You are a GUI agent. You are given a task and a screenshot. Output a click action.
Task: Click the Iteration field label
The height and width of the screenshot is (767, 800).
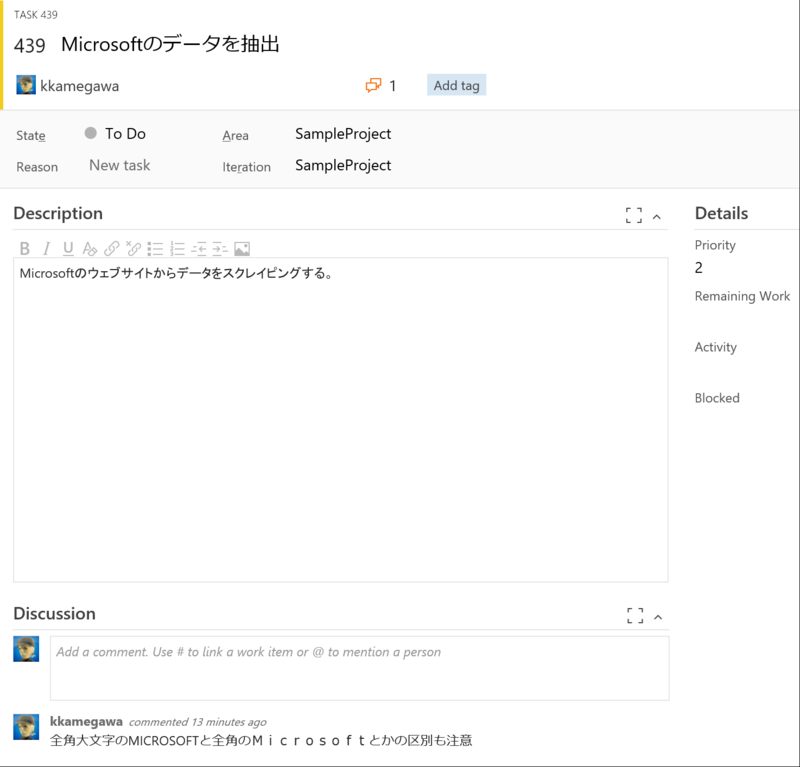246,167
